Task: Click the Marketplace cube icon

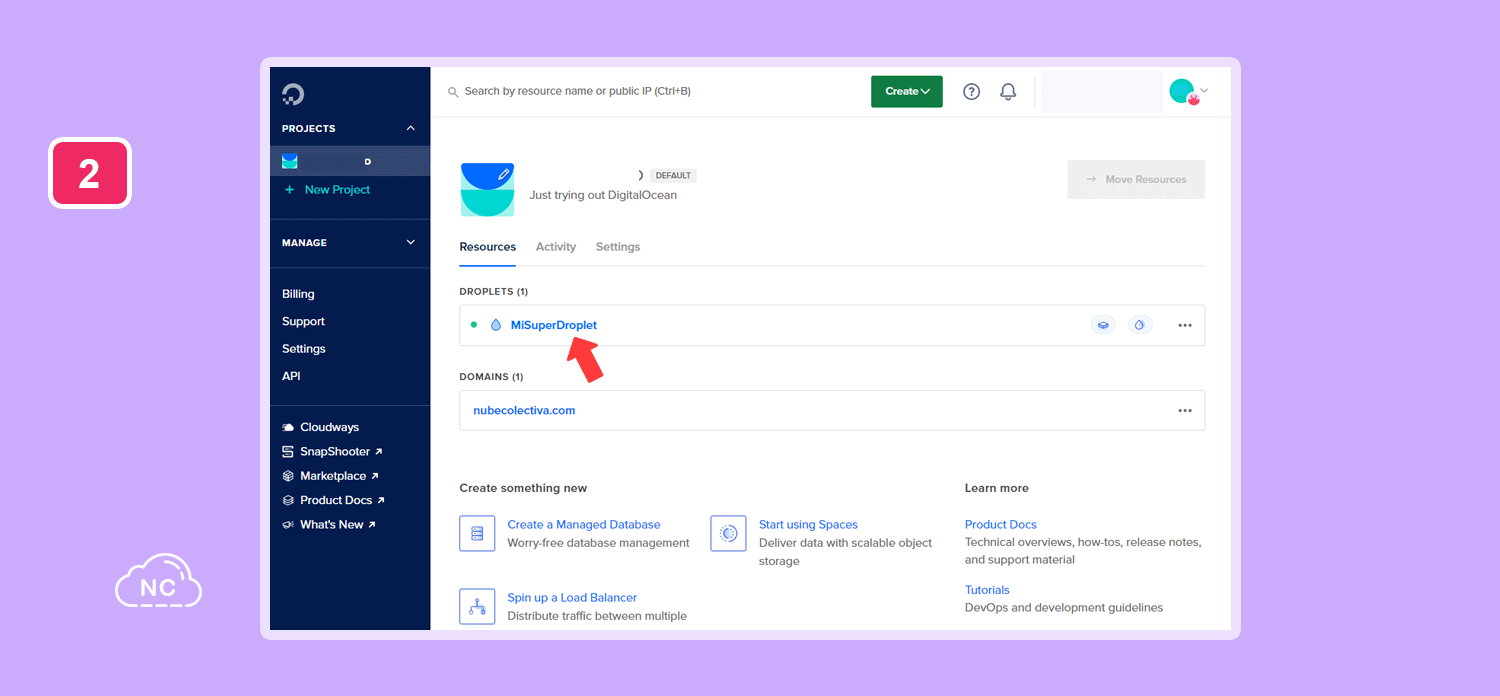Action: click(288, 476)
